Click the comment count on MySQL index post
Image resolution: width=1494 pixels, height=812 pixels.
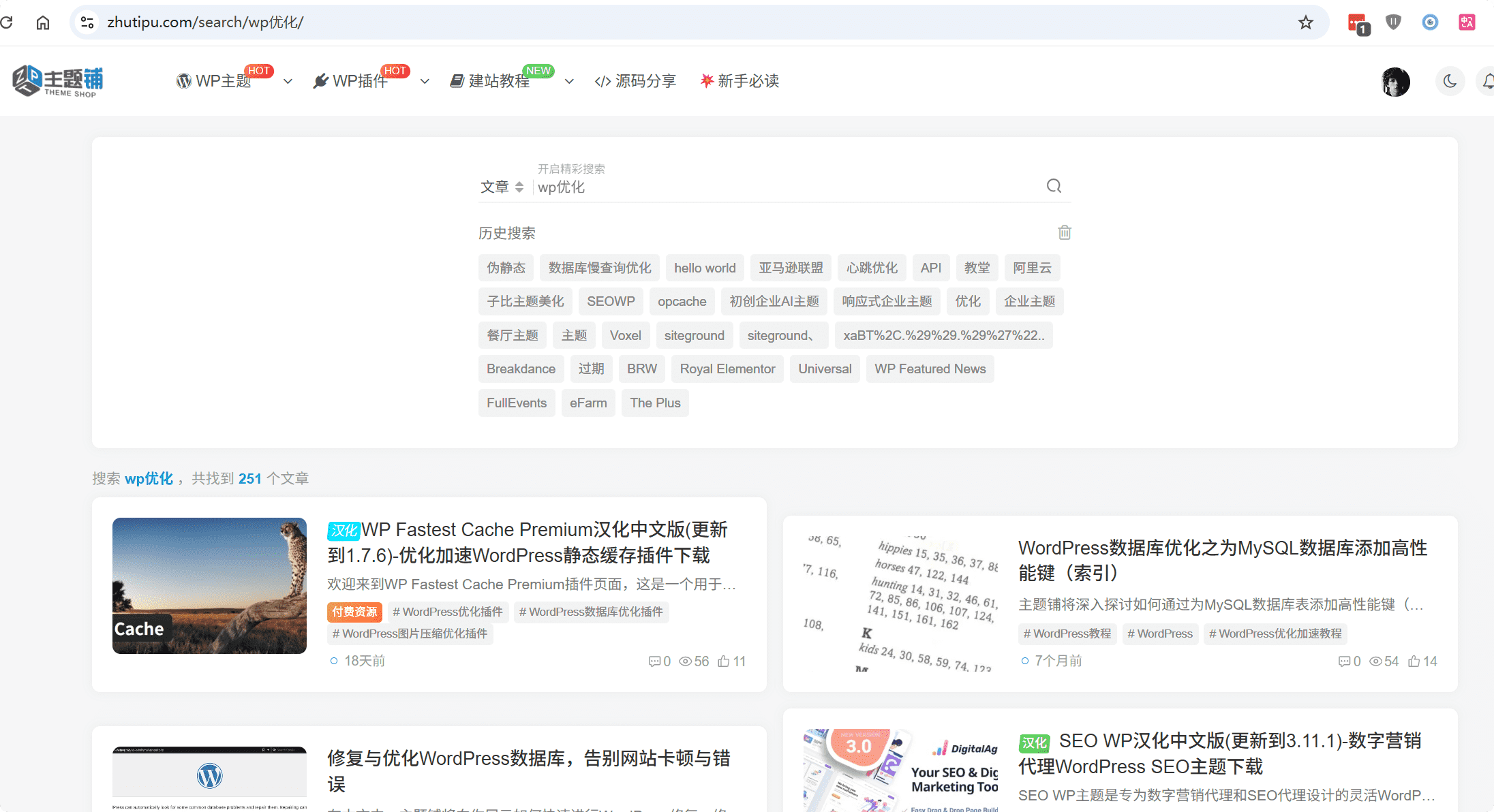1350,661
